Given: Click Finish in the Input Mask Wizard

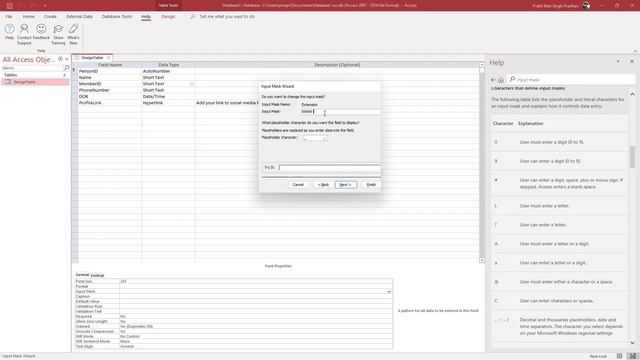Looking at the screenshot, I should [371, 185].
